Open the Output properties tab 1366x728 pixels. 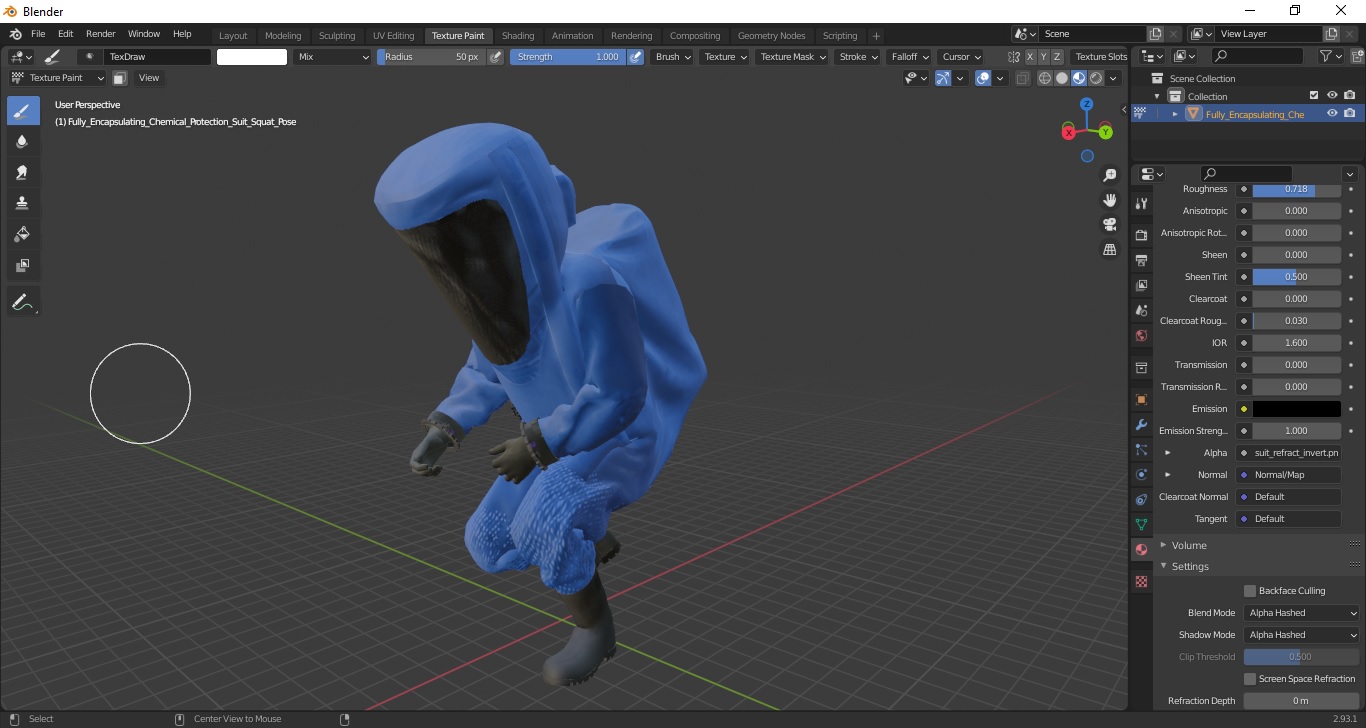click(1141, 260)
